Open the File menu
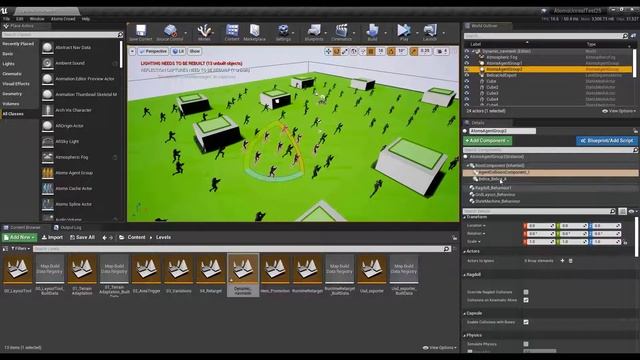Screen dimensions: 640x360 [6, 19]
